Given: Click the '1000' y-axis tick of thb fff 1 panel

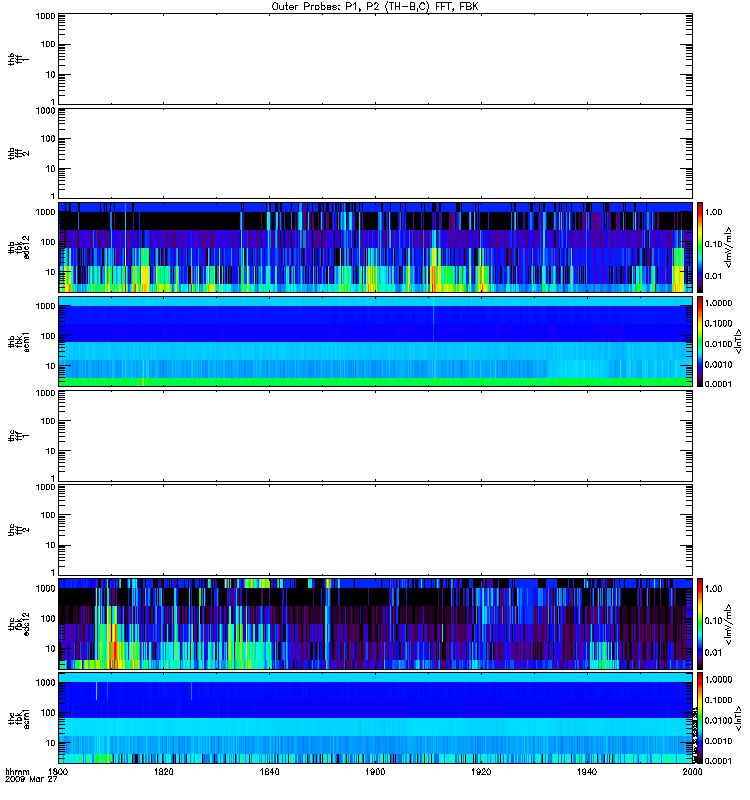Looking at the screenshot, I should [45, 16].
